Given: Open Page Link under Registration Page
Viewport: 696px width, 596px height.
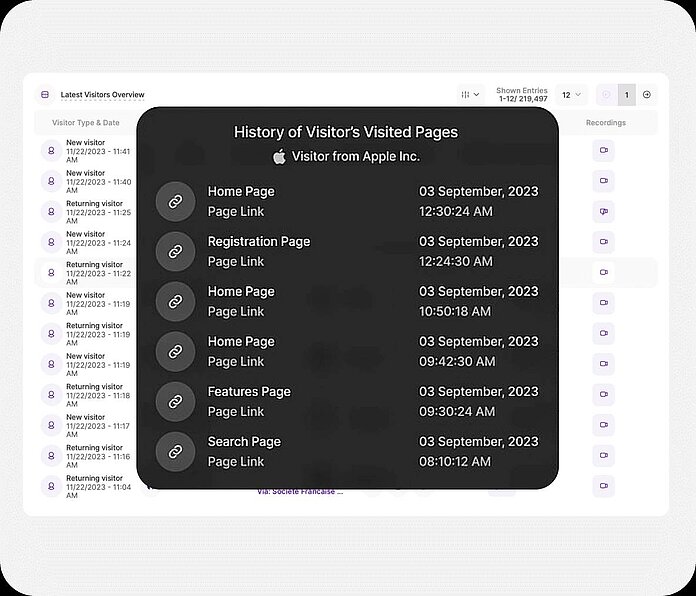Looking at the screenshot, I should pos(236,261).
